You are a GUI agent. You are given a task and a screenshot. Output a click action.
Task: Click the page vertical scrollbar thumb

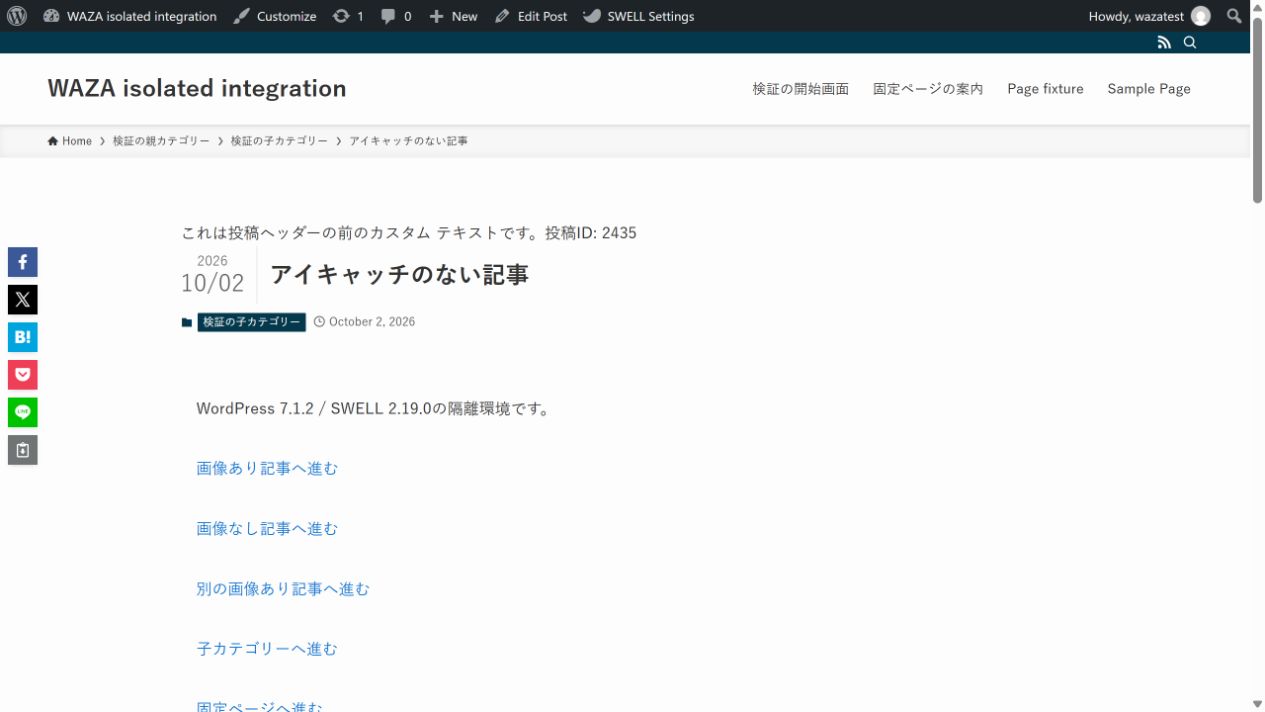pyautogui.click(x=1257, y=110)
